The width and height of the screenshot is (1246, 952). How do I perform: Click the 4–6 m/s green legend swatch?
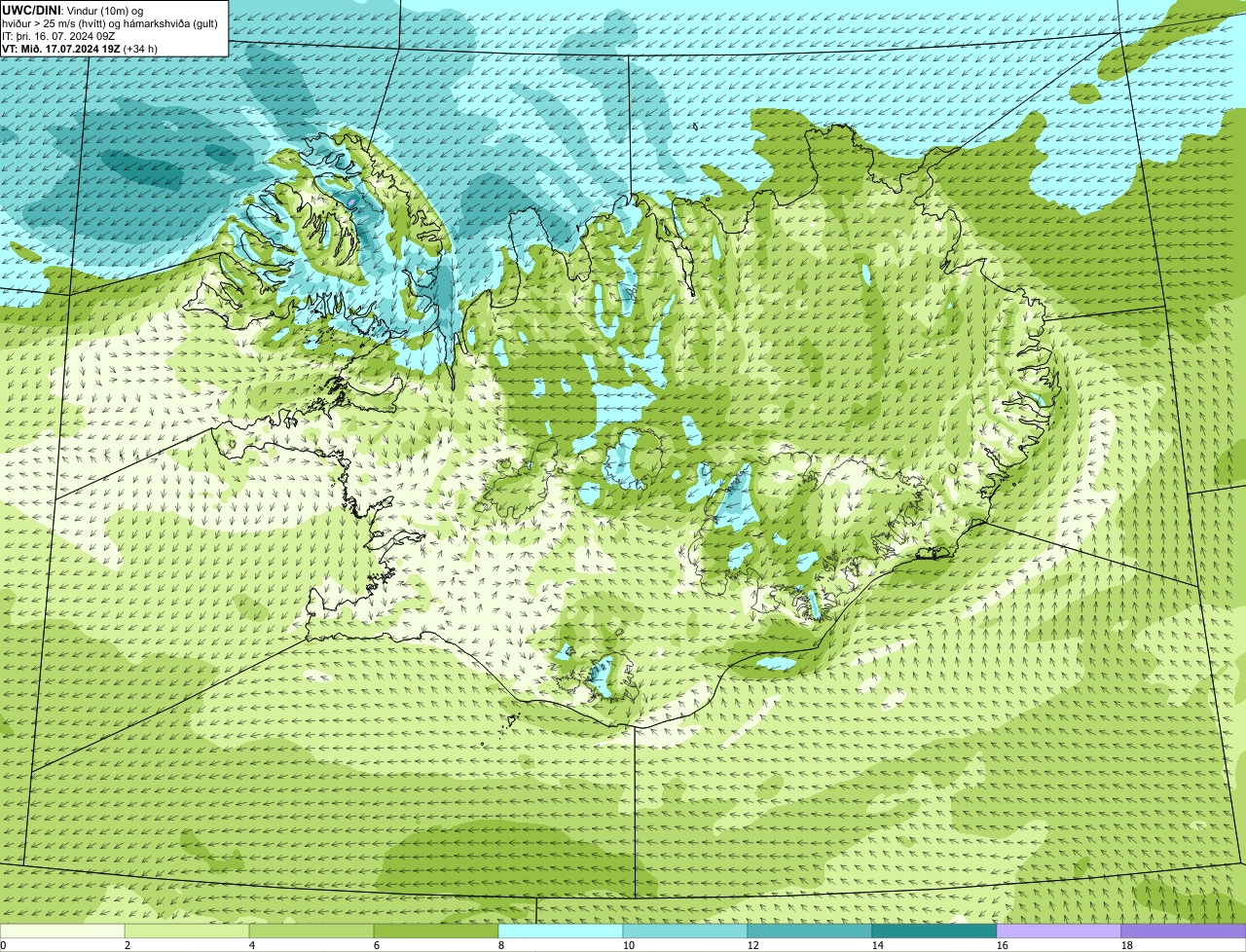311,932
